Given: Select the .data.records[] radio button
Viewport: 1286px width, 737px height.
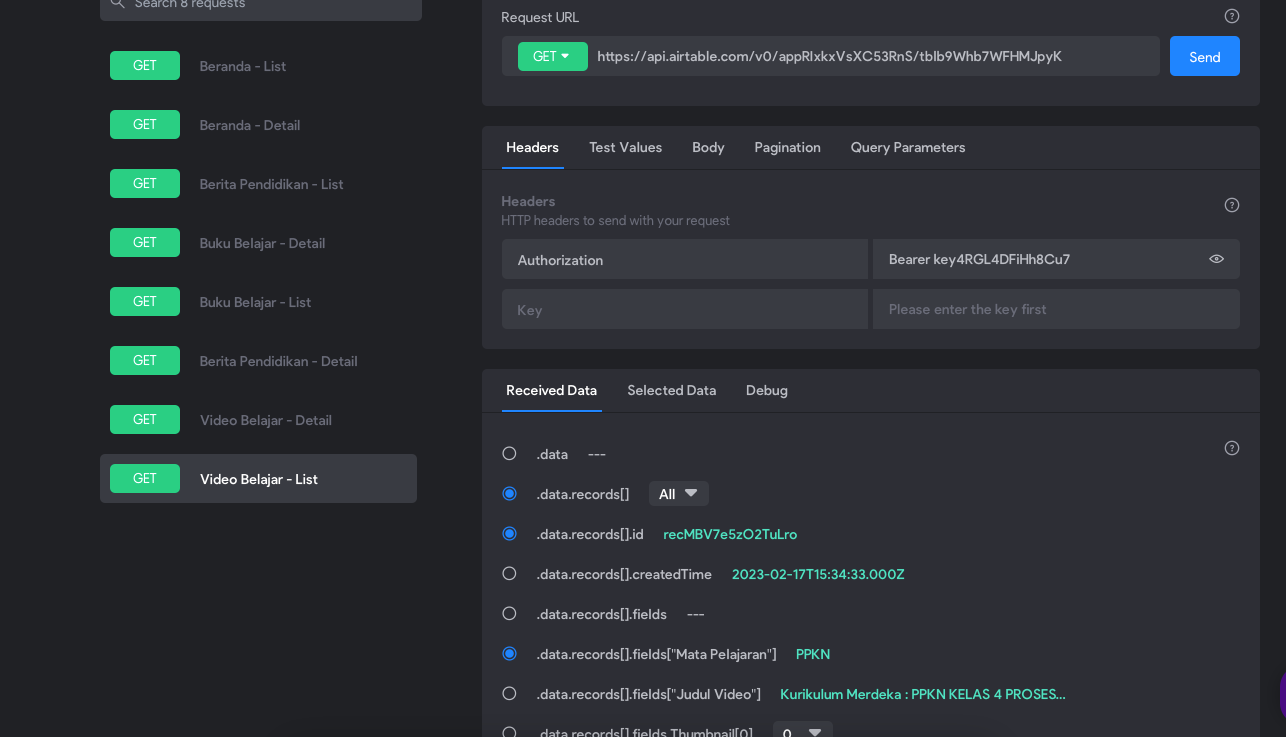Looking at the screenshot, I should tap(509, 494).
